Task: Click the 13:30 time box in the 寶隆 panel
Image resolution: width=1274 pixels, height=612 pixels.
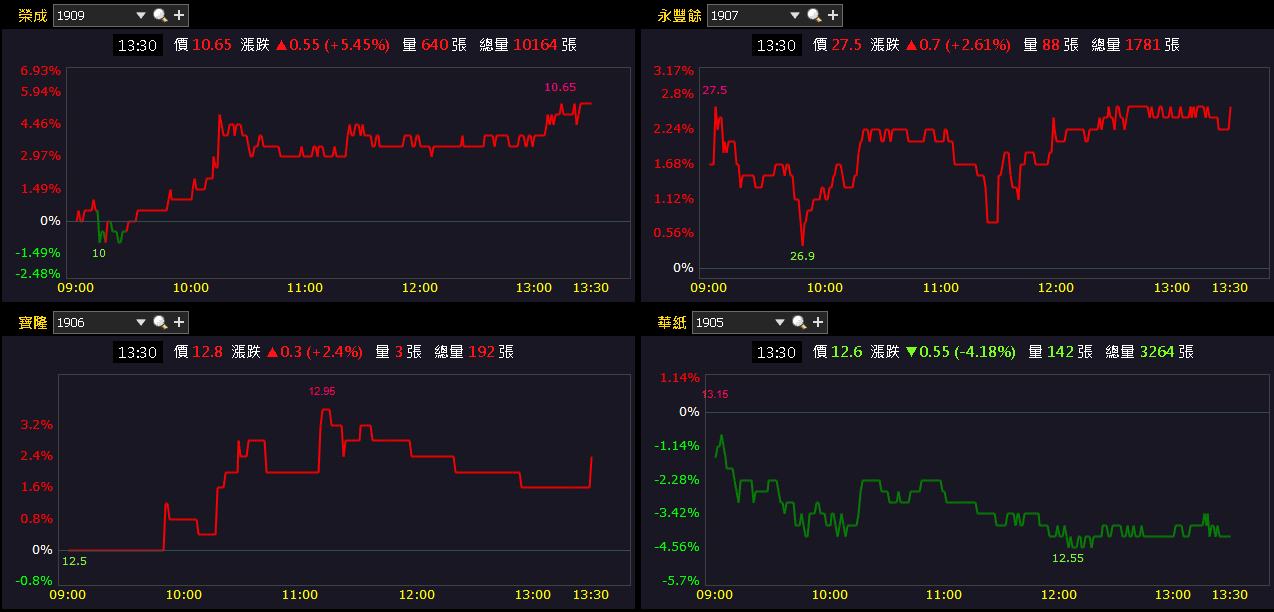Action: tap(136, 352)
